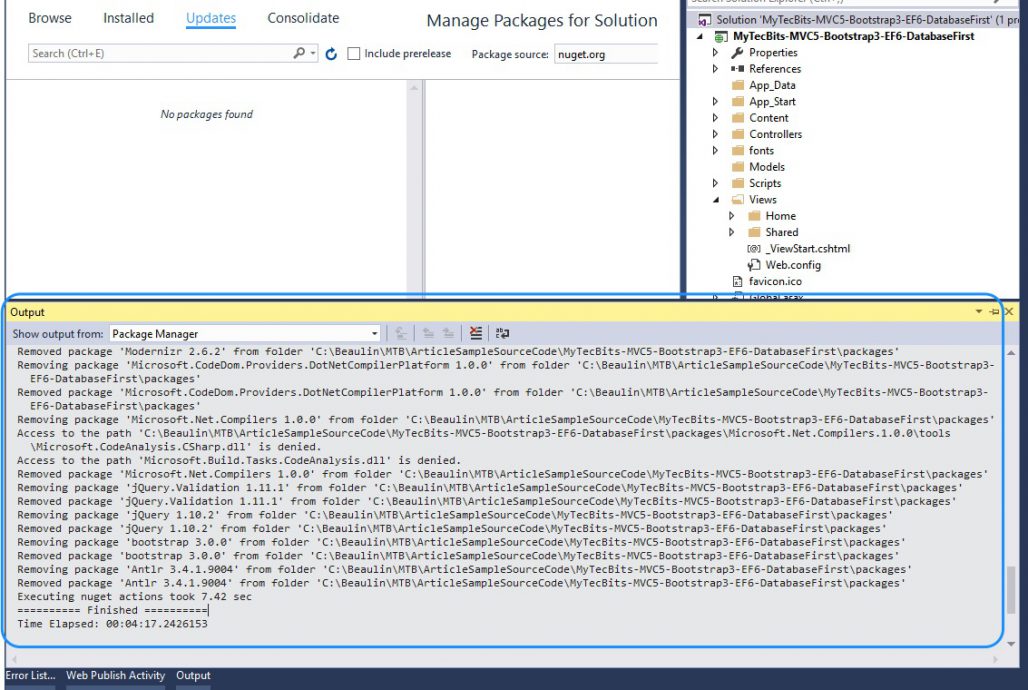Select the Output tab at bottom

[193, 676]
